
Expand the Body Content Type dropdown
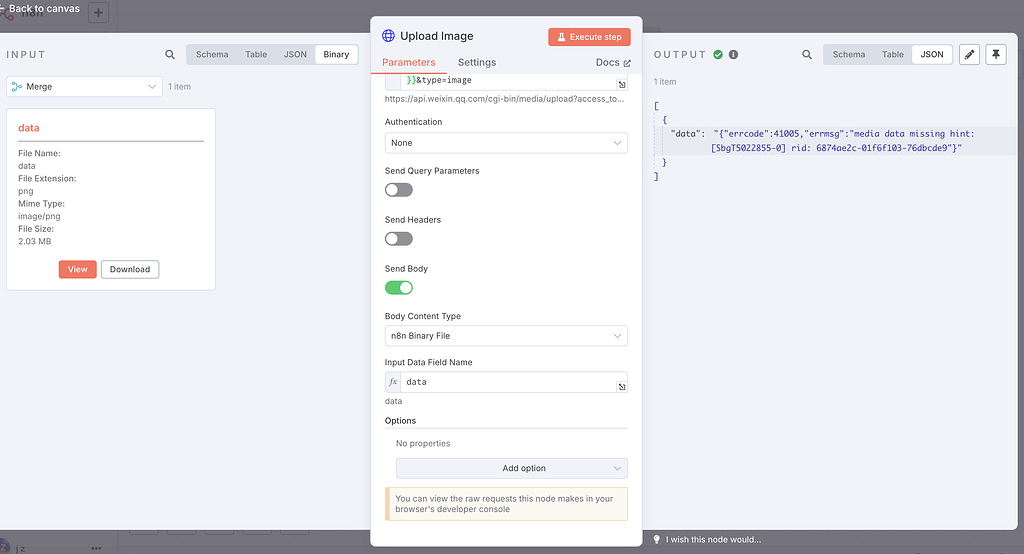click(x=506, y=336)
